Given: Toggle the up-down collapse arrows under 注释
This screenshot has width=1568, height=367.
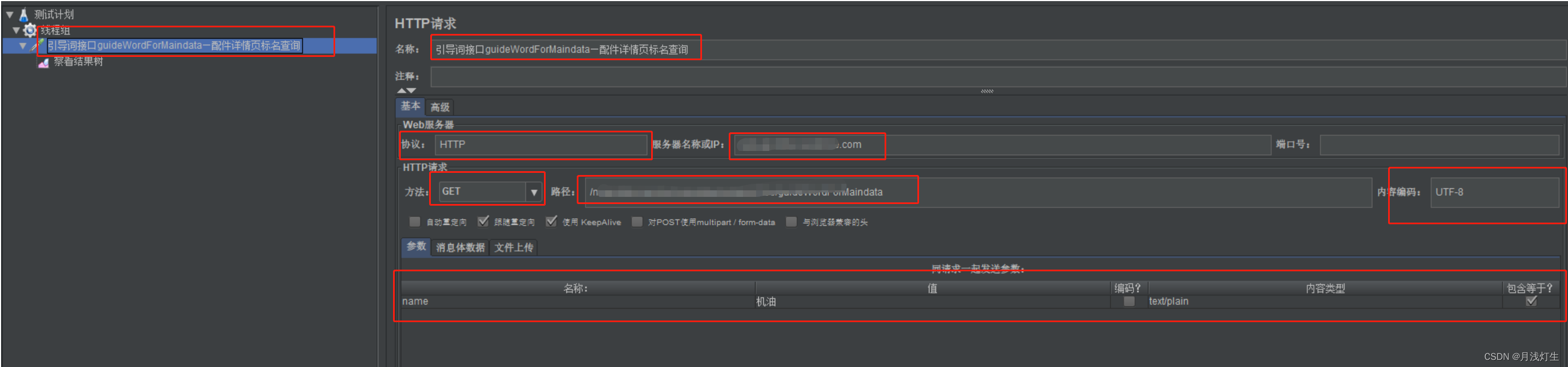Looking at the screenshot, I should 407,91.
